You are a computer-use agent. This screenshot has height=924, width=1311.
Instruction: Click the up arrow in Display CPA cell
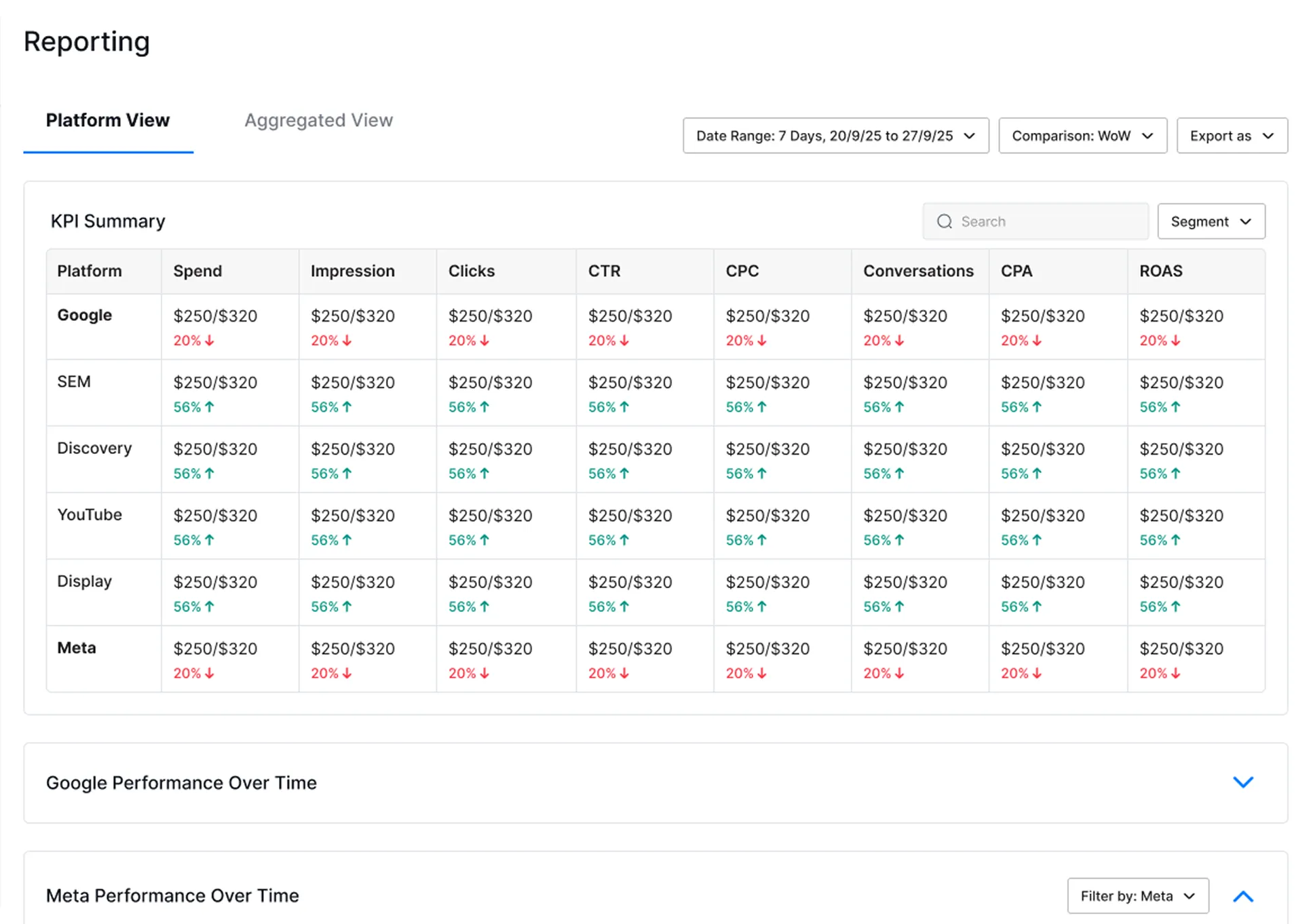pos(1037,607)
